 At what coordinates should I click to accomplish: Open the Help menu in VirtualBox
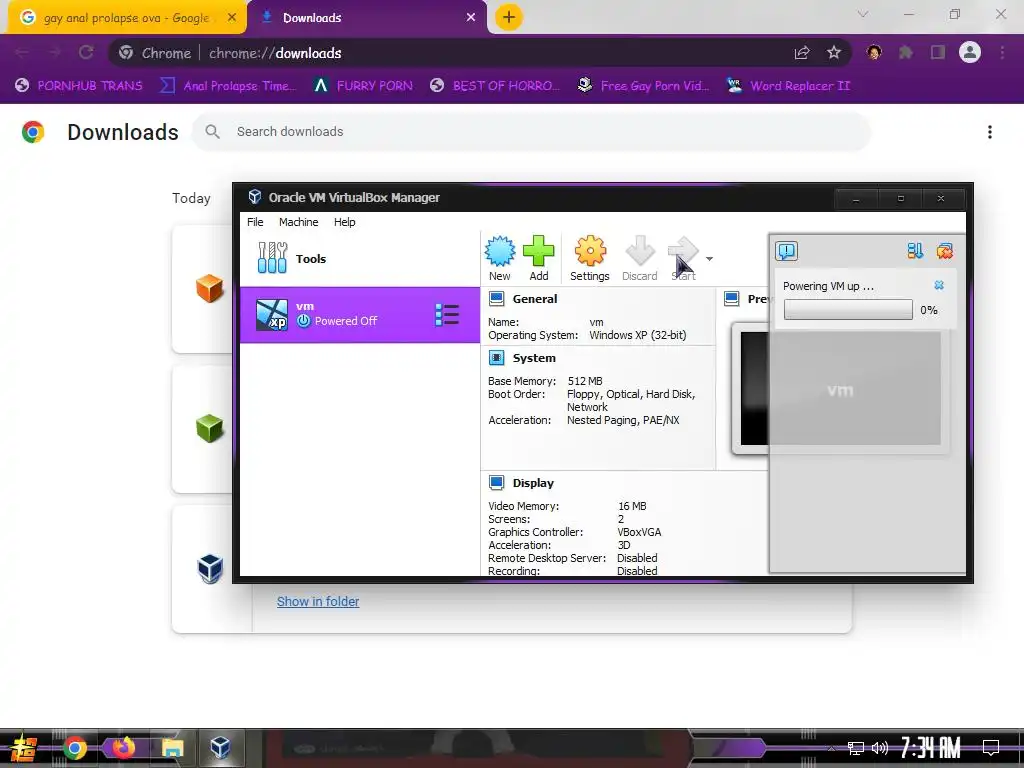click(x=344, y=222)
